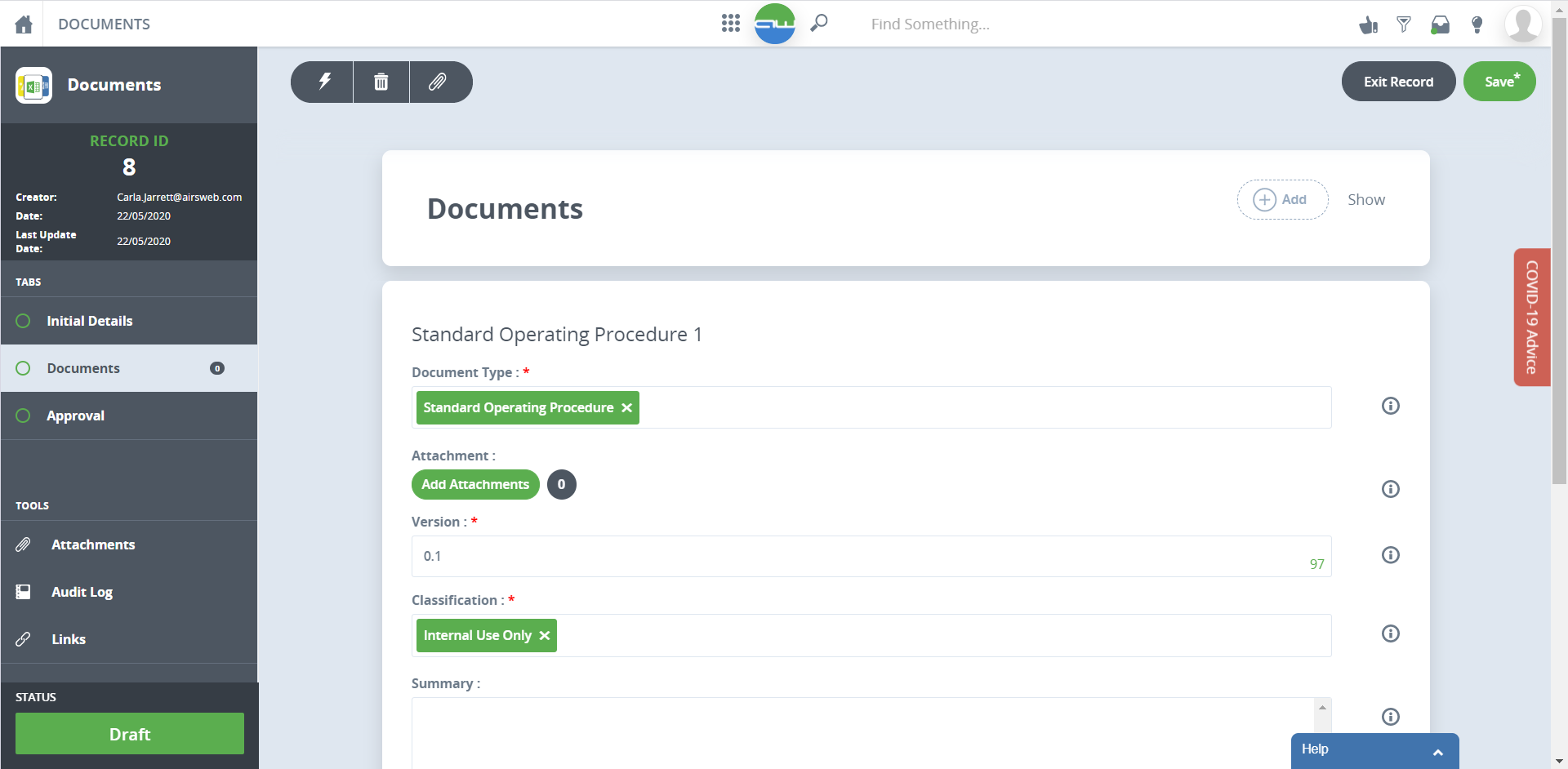The image size is (1568, 769).
Task: Expand the Show option next to Add
Action: click(1366, 199)
